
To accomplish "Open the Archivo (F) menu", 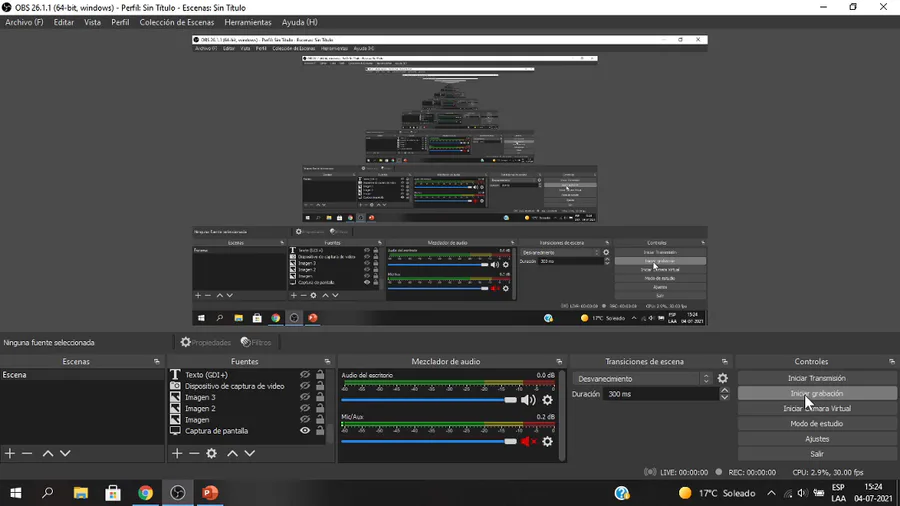I will pyautogui.click(x=24, y=22).
